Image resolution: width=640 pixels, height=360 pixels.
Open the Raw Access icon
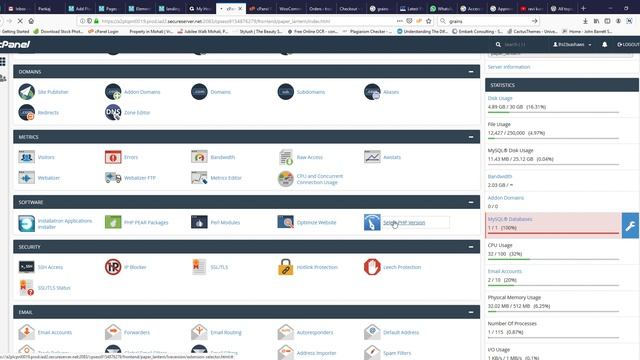pos(286,157)
